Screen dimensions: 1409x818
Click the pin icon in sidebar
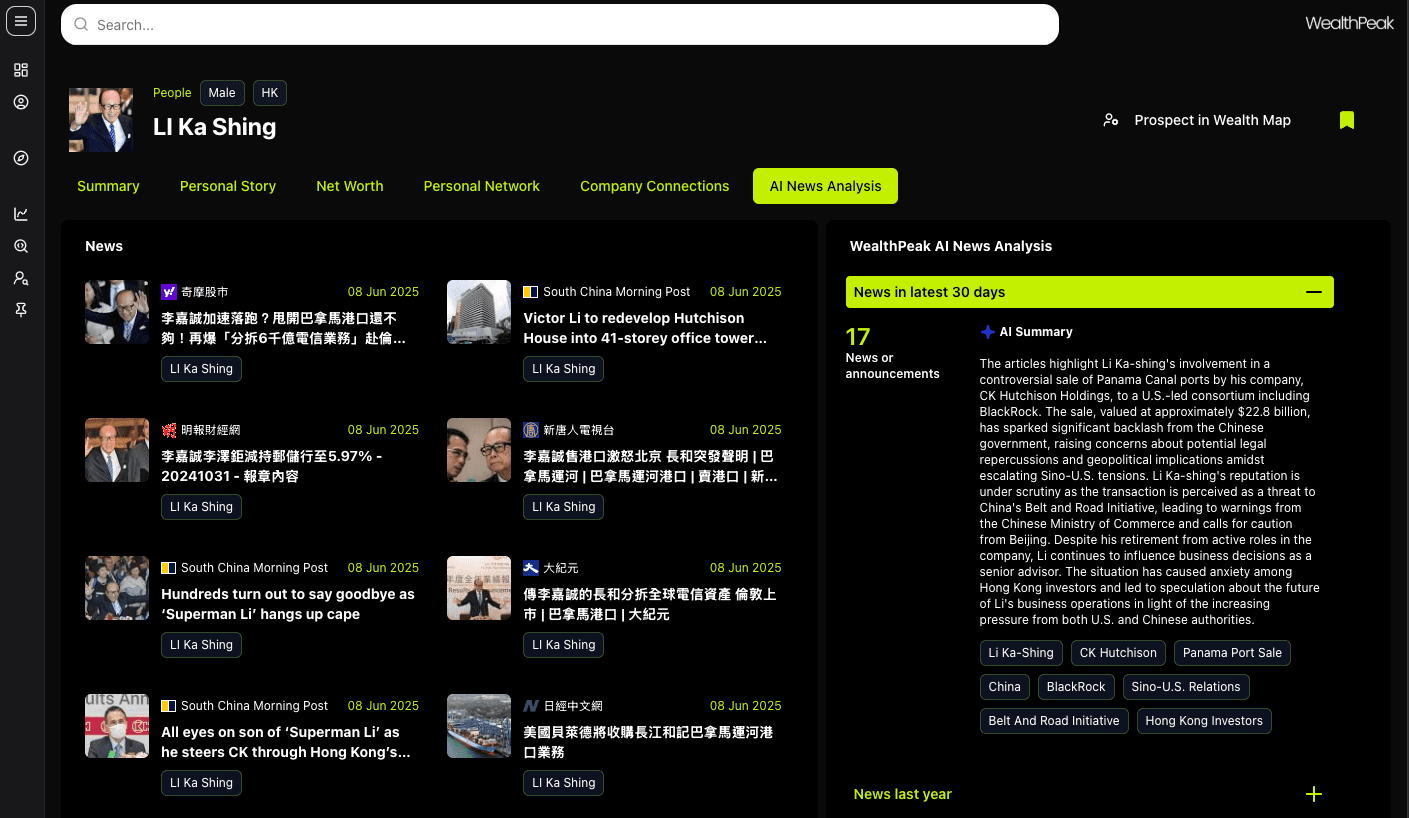coord(21,310)
